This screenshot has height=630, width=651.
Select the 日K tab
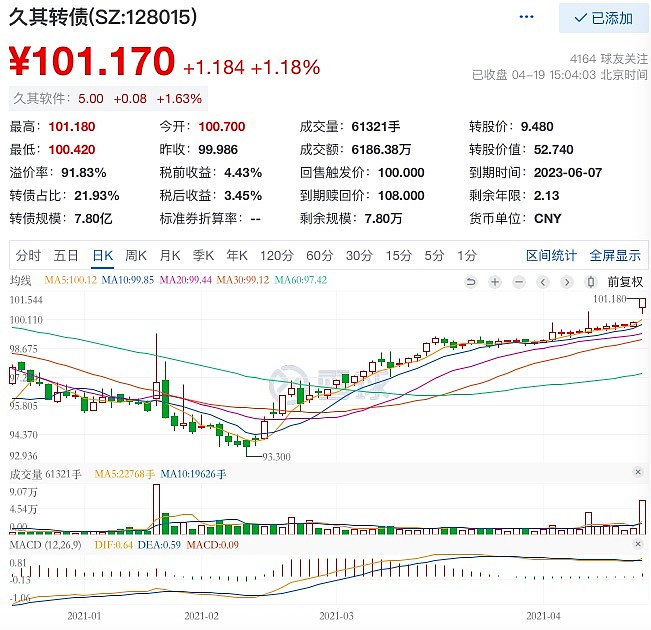103,255
